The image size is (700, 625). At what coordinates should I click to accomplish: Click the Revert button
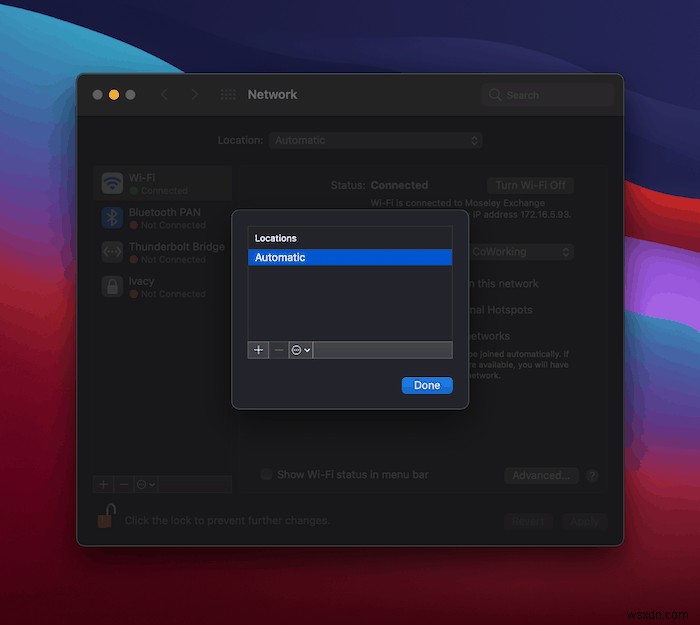click(x=528, y=521)
